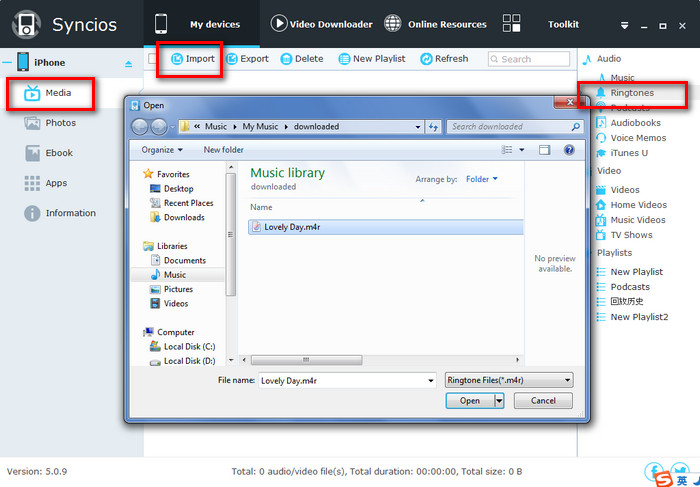Click the Syncios Search field

point(529,59)
